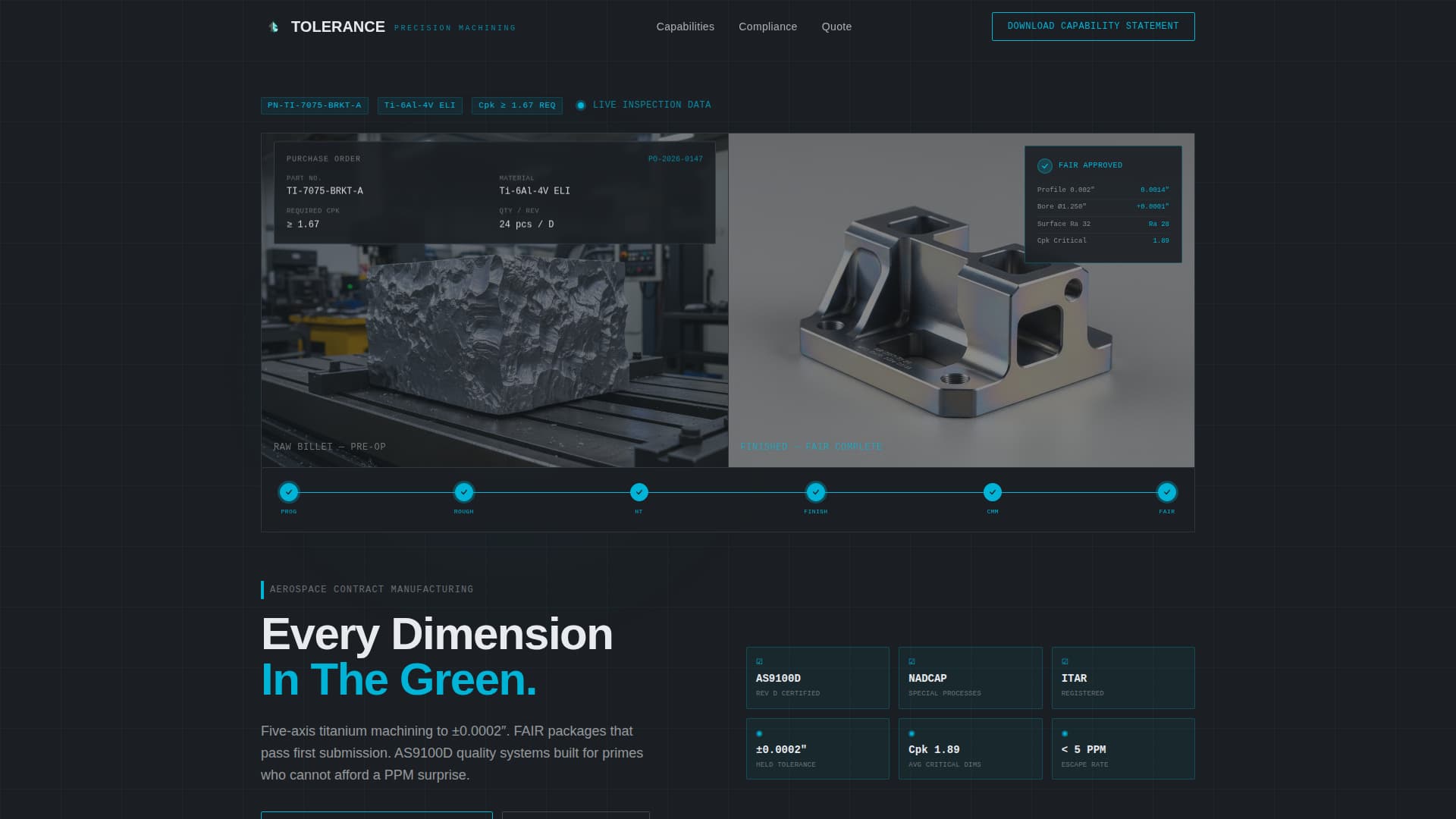The width and height of the screenshot is (1456, 819).
Task: Select the FAIR stage marker on the timeline
Action: 1166,492
